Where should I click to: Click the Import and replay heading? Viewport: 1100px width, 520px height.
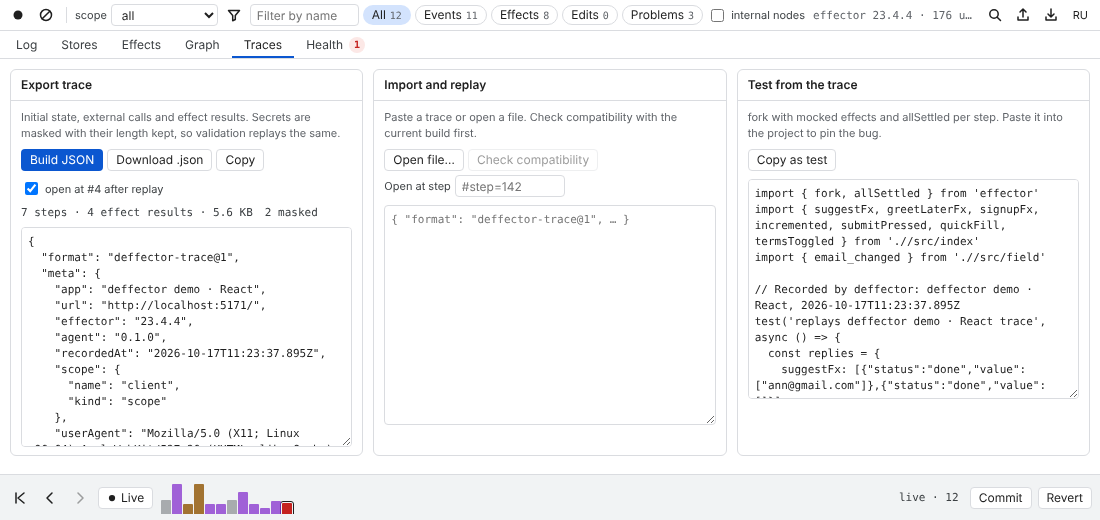(435, 85)
